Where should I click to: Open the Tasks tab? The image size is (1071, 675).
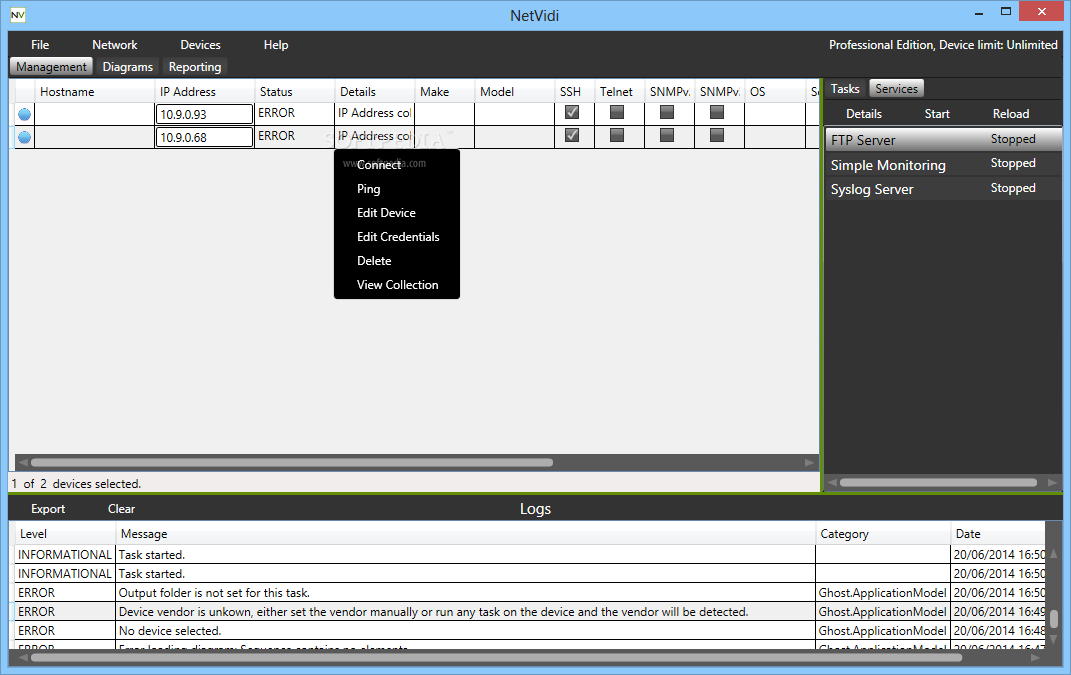click(x=845, y=89)
